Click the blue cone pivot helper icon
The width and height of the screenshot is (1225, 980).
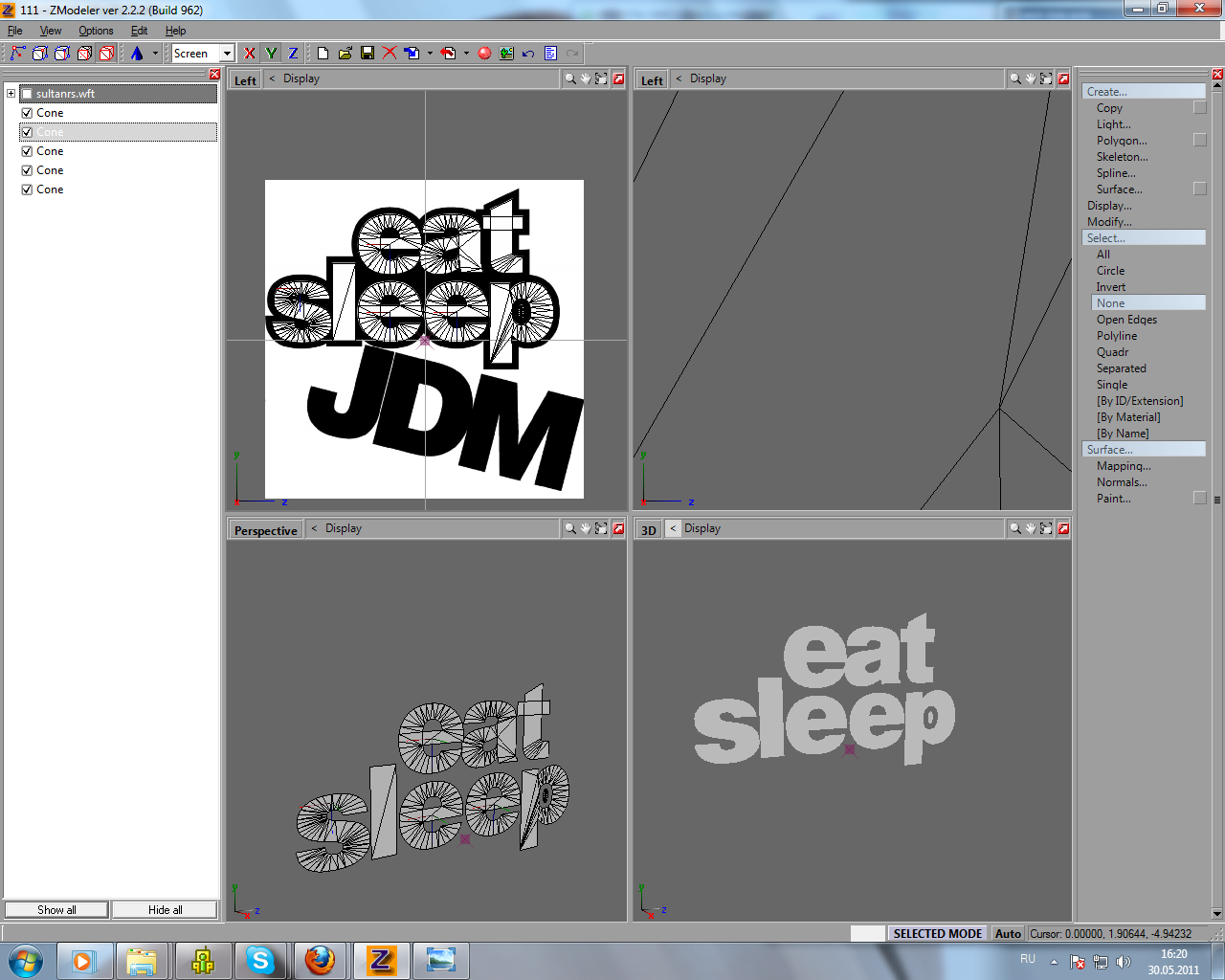pos(137,54)
